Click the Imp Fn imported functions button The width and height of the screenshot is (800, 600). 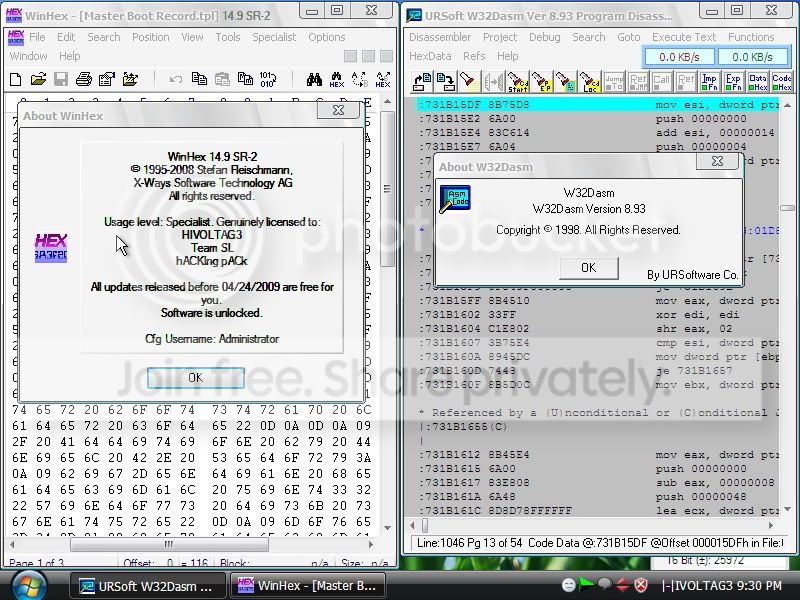(709, 82)
